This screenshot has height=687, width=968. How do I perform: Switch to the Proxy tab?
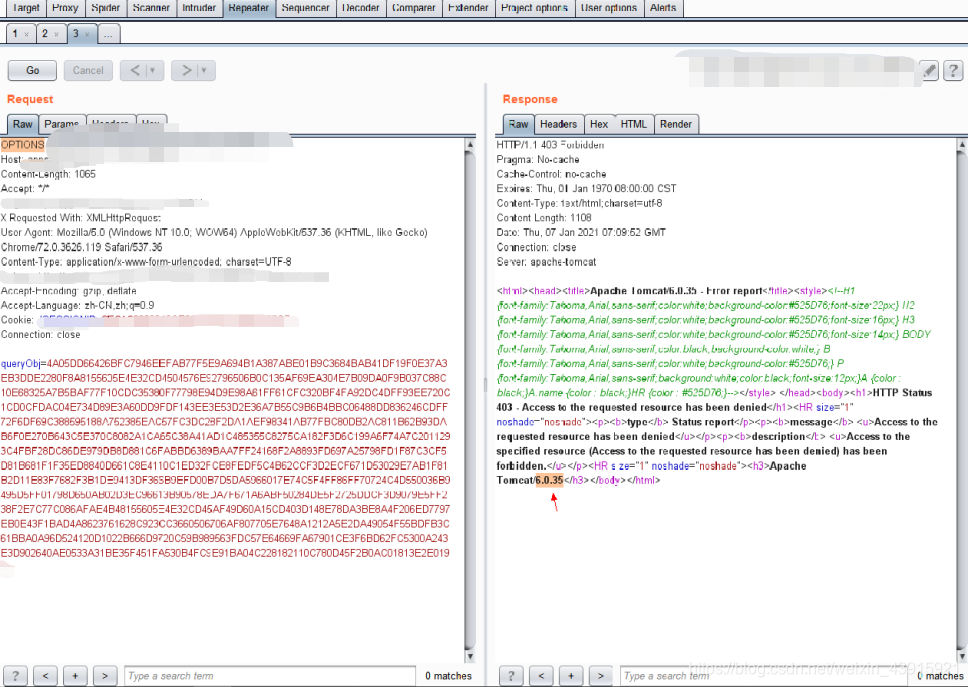coord(65,8)
